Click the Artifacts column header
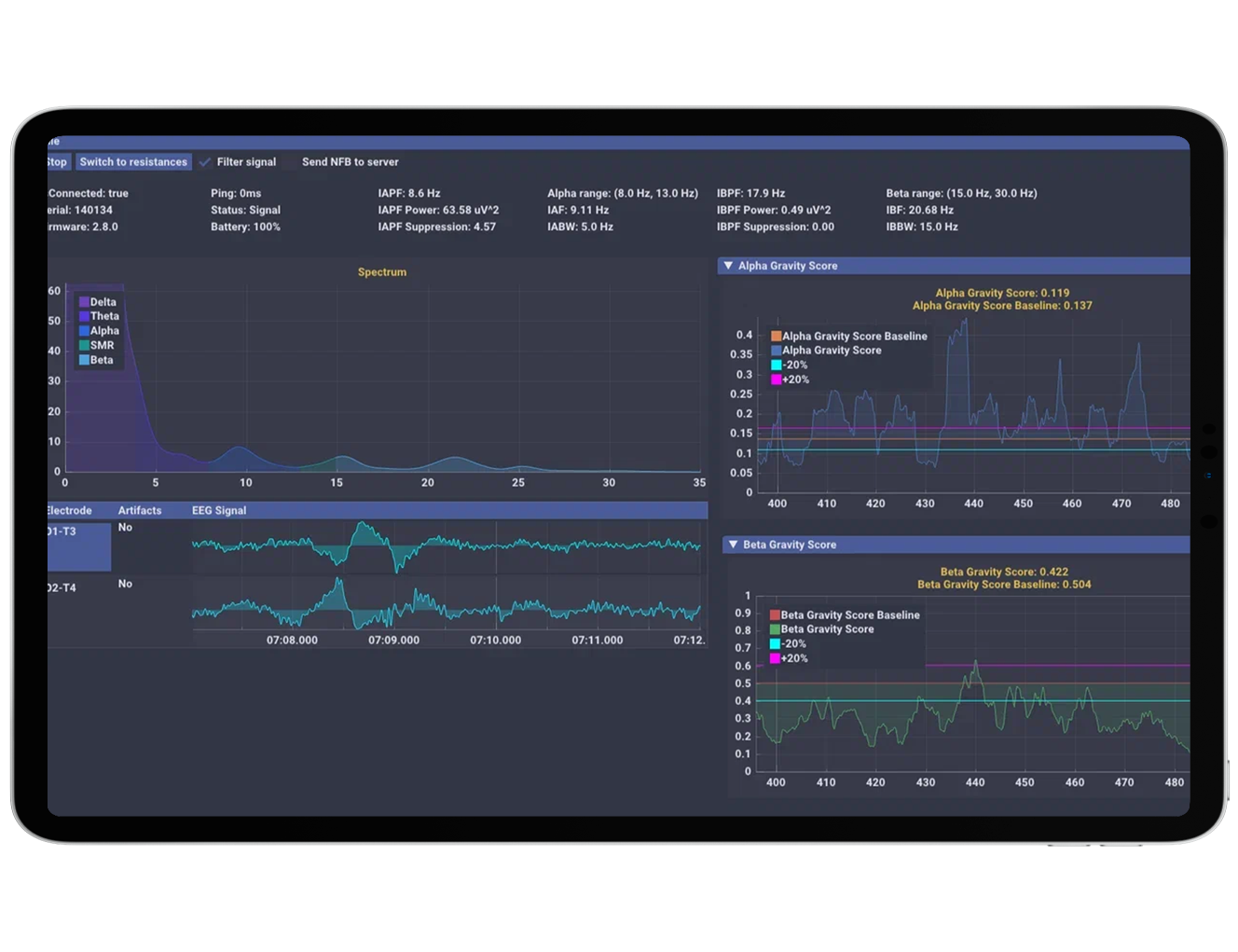 [140, 511]
